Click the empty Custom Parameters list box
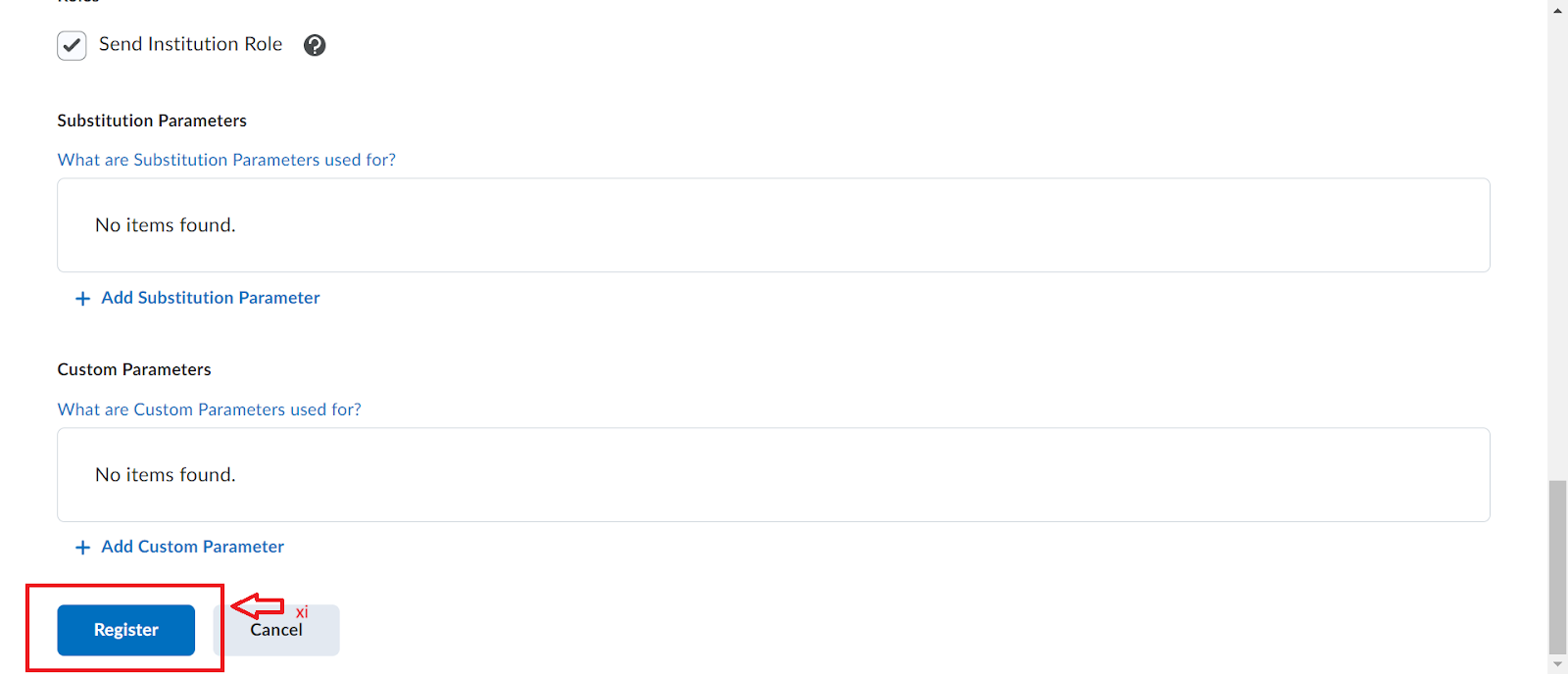1568x674 pixels. (773, 475)
